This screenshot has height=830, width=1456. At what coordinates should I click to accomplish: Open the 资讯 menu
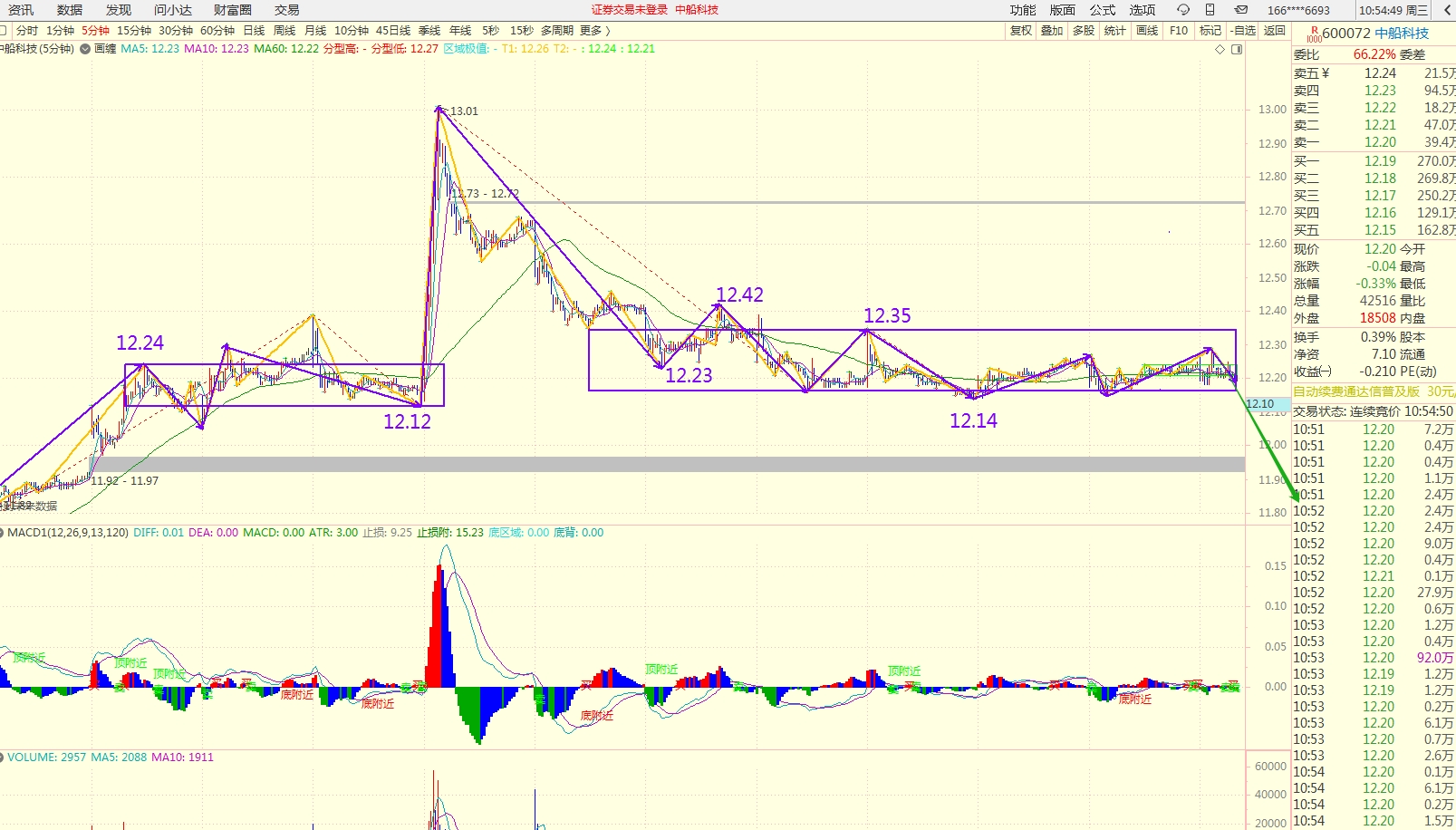(21, 10)
